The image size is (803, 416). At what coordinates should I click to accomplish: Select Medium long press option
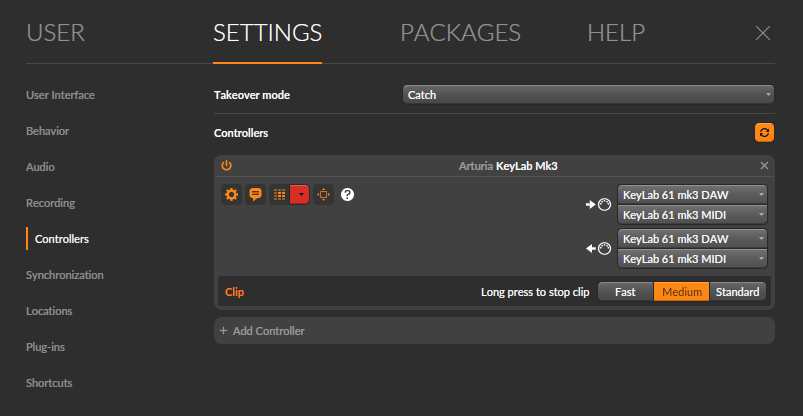click(x=682, y=292)
